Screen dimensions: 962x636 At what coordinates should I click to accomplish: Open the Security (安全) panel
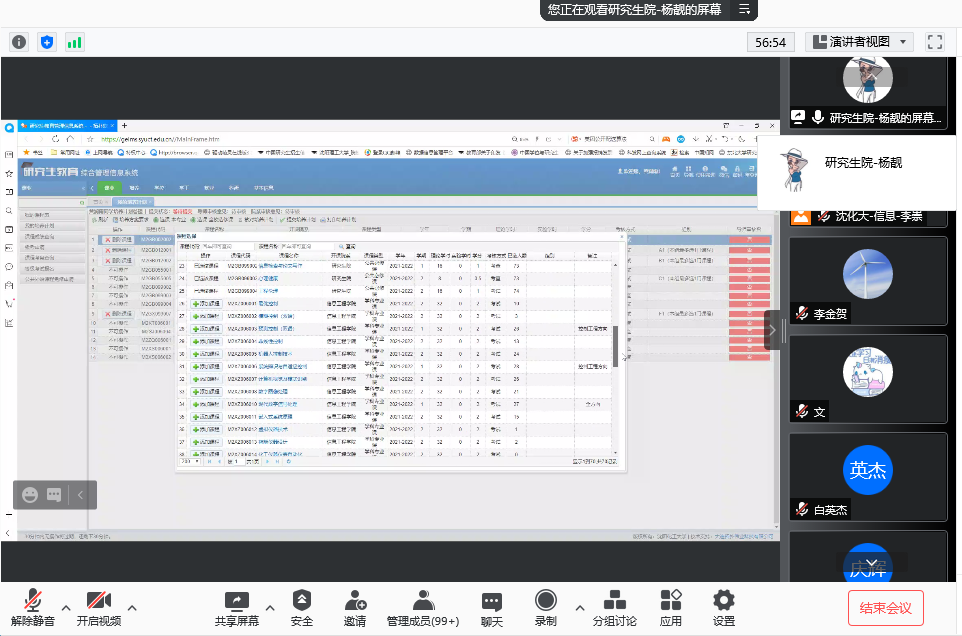point(302,607)
